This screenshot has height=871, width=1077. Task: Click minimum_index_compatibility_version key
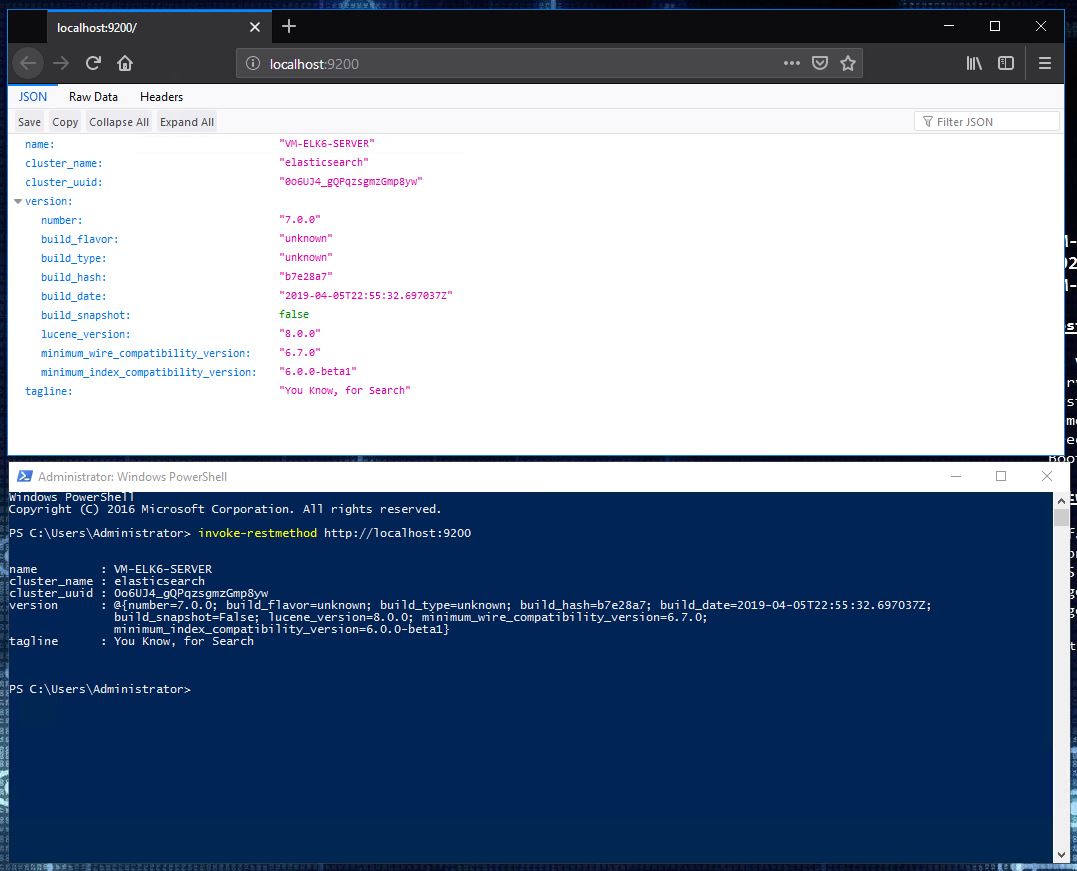tap(148, 372)
